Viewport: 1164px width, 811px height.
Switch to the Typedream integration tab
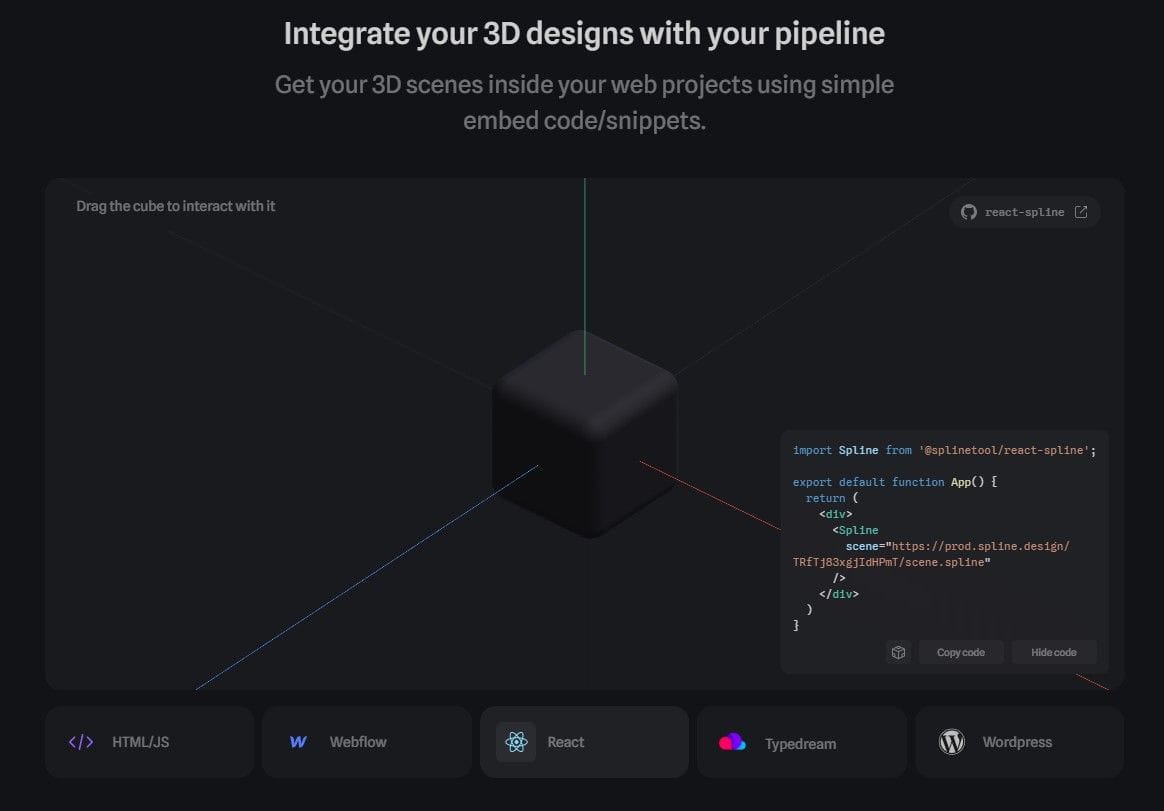pyautogui.click(x=801, y=742)
